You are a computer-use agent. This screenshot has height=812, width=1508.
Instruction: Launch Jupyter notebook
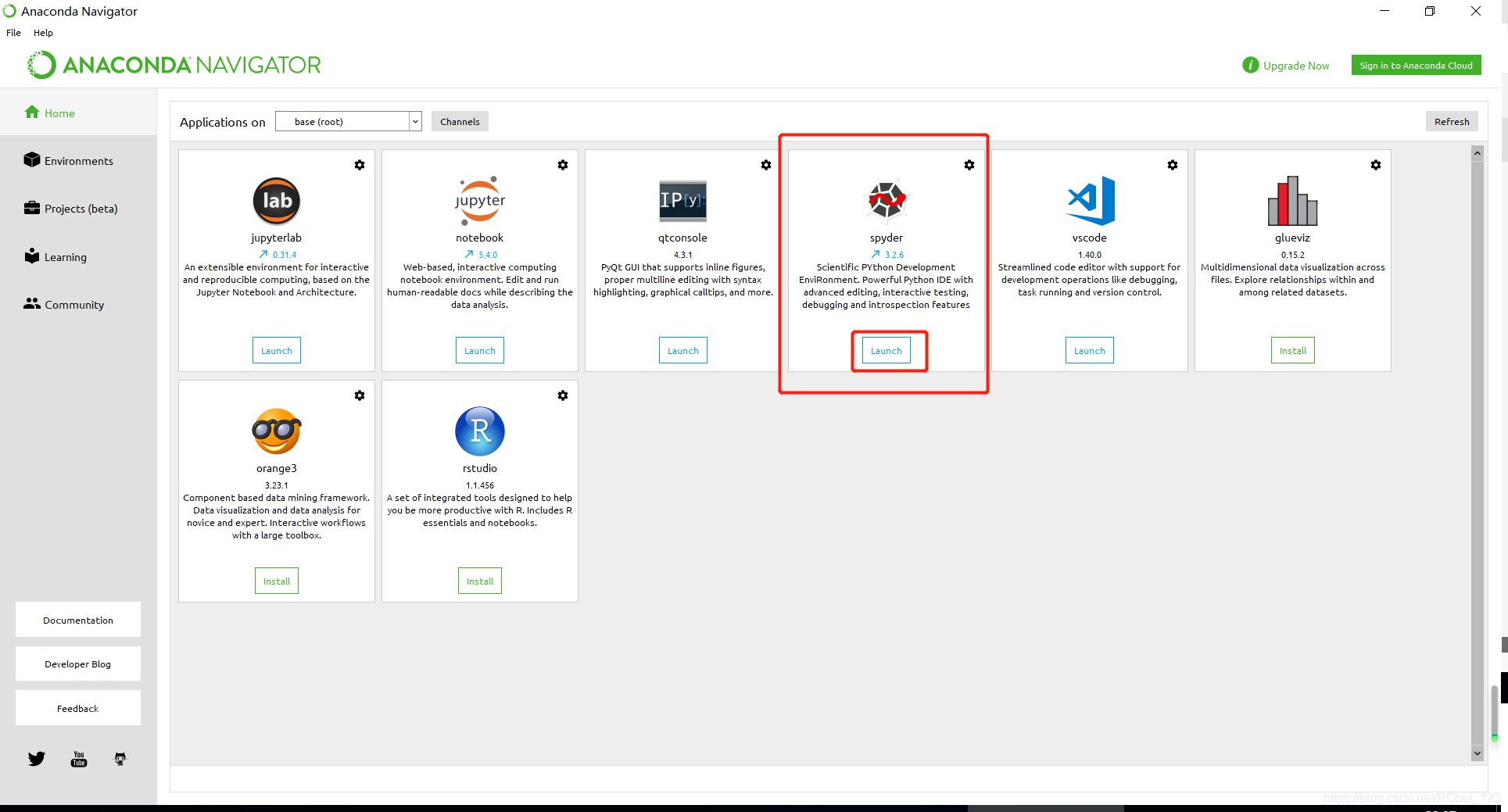pyautogui.click(x=480, y=351)
